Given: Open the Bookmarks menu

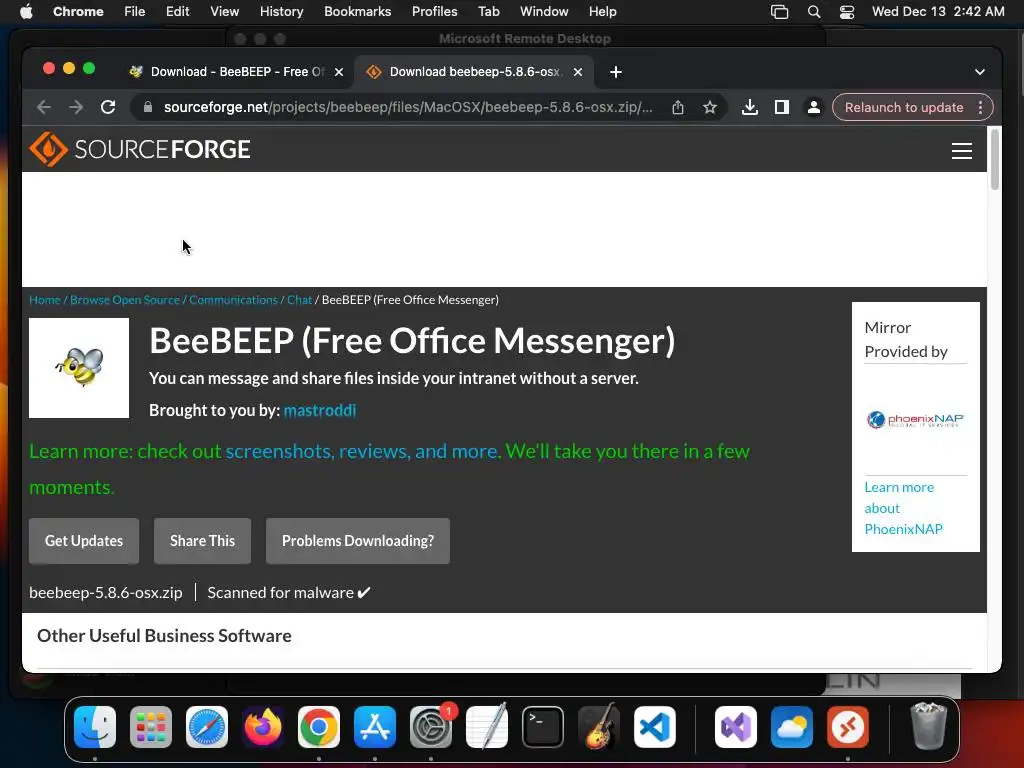Looking at the screenshot, I should pos(358,12).
